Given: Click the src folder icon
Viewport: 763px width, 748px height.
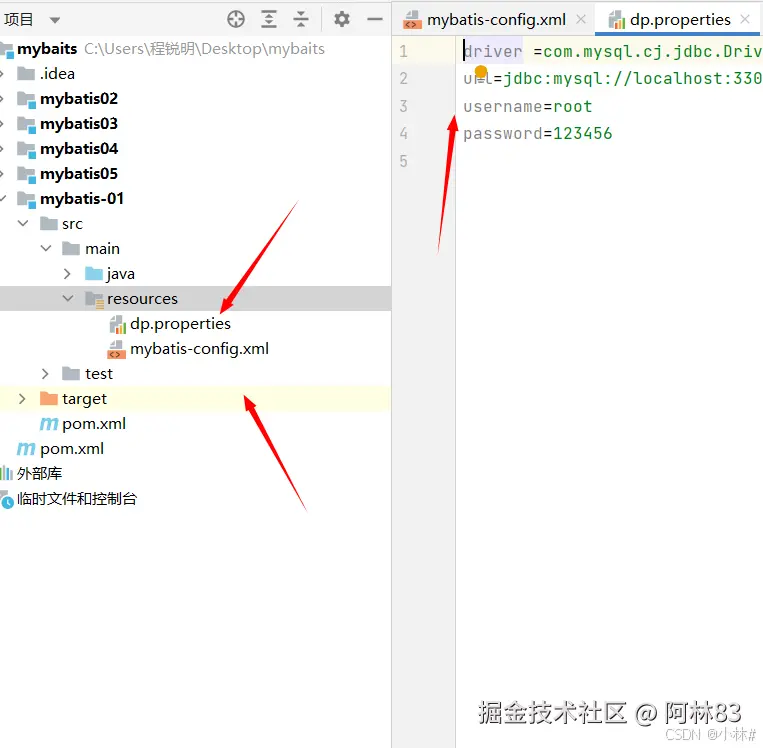Looking at the screenshot, I should tap(49, 224).
